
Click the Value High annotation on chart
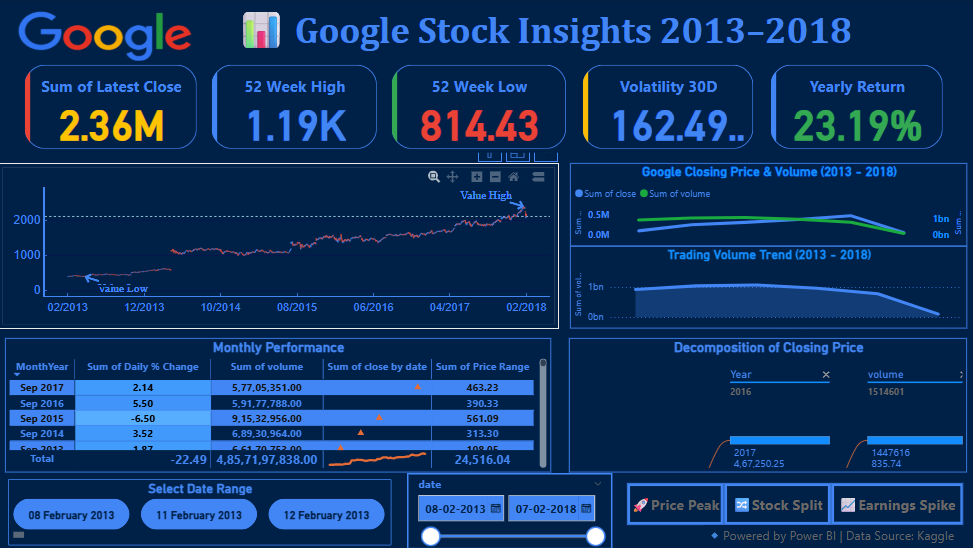point(486,195)
